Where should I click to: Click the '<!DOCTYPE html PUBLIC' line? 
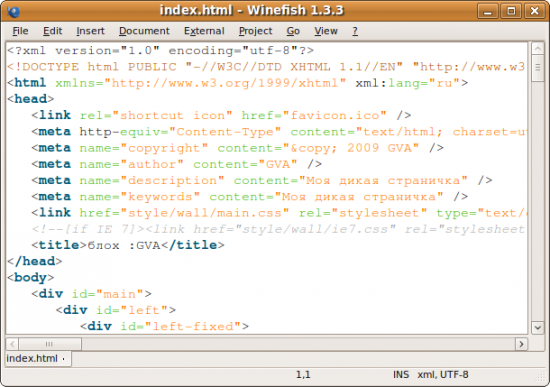tap(266, 67)
